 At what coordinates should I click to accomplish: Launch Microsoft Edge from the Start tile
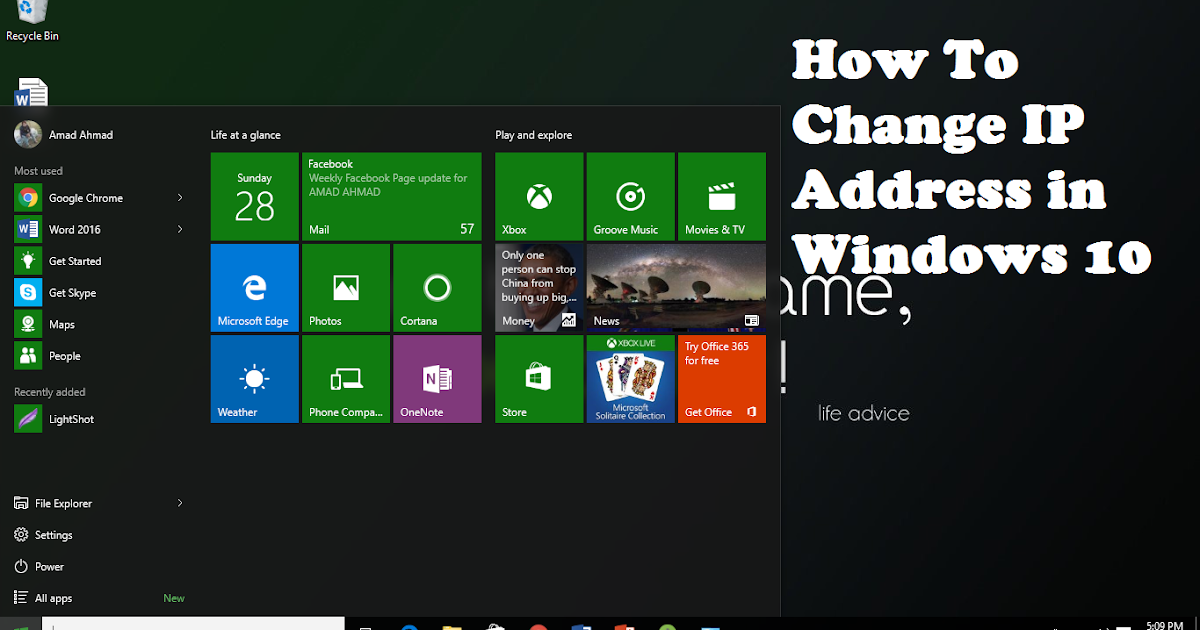(254, 287)
